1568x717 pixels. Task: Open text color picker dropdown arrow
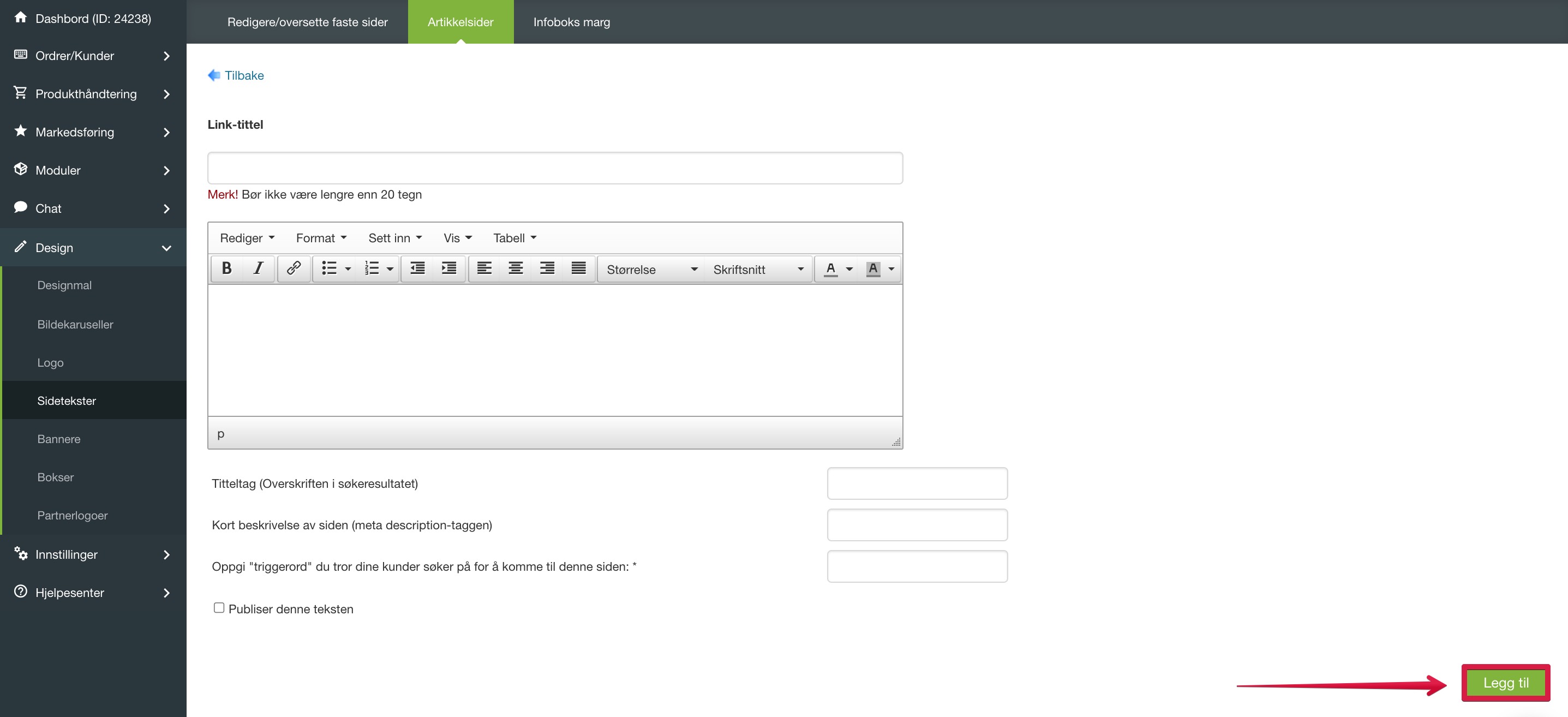coord(849,269)
